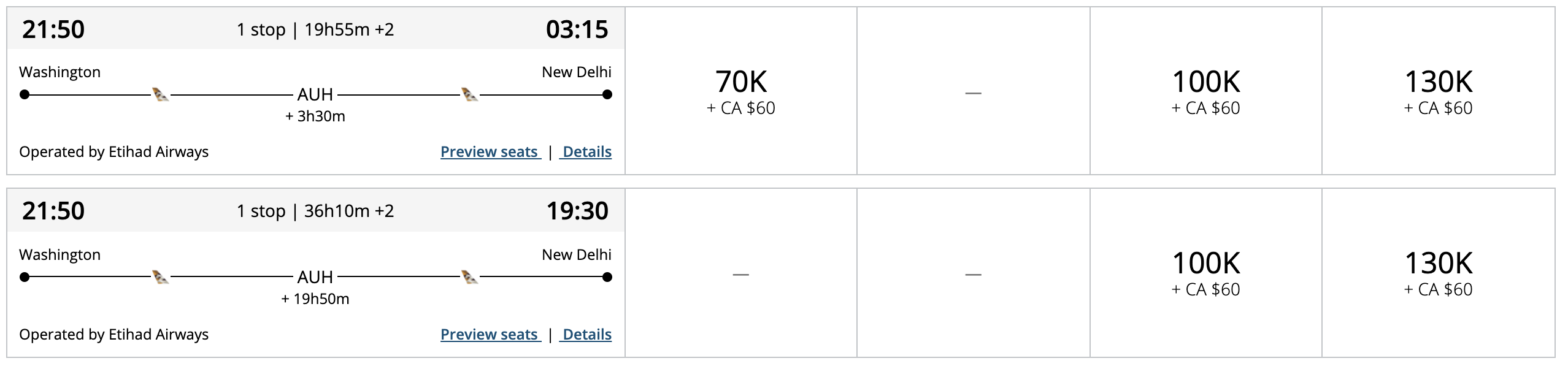Image resolution: width=1568 pixels, height=369 pixels.
Task: Click Washington origin dot on 03:15 arrival flight
Action: 25,94
